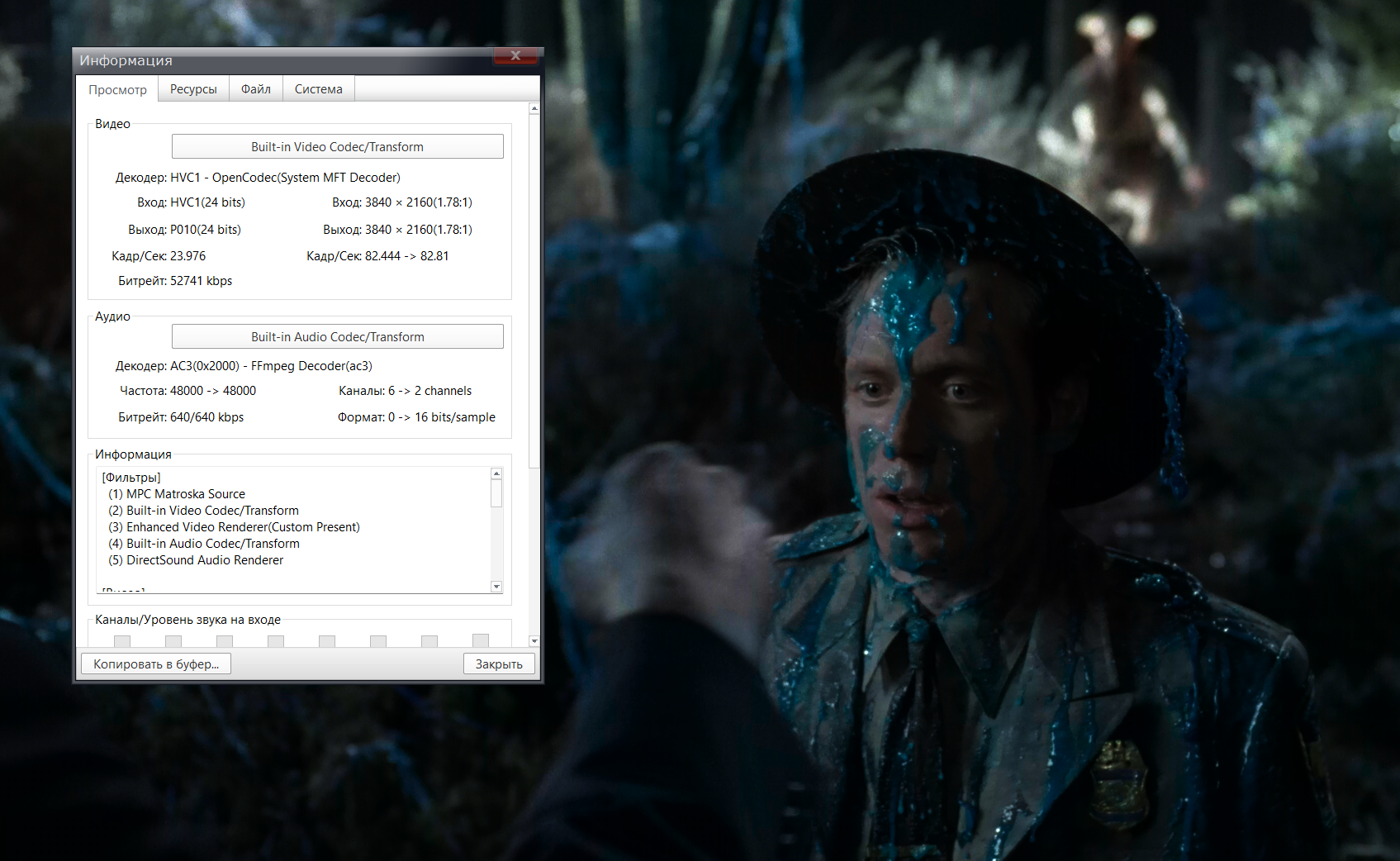Click 'Вход: 3840 × 2160(1.78:1)' text
This screenshot has width=1400, height=861.
point(402,202)
